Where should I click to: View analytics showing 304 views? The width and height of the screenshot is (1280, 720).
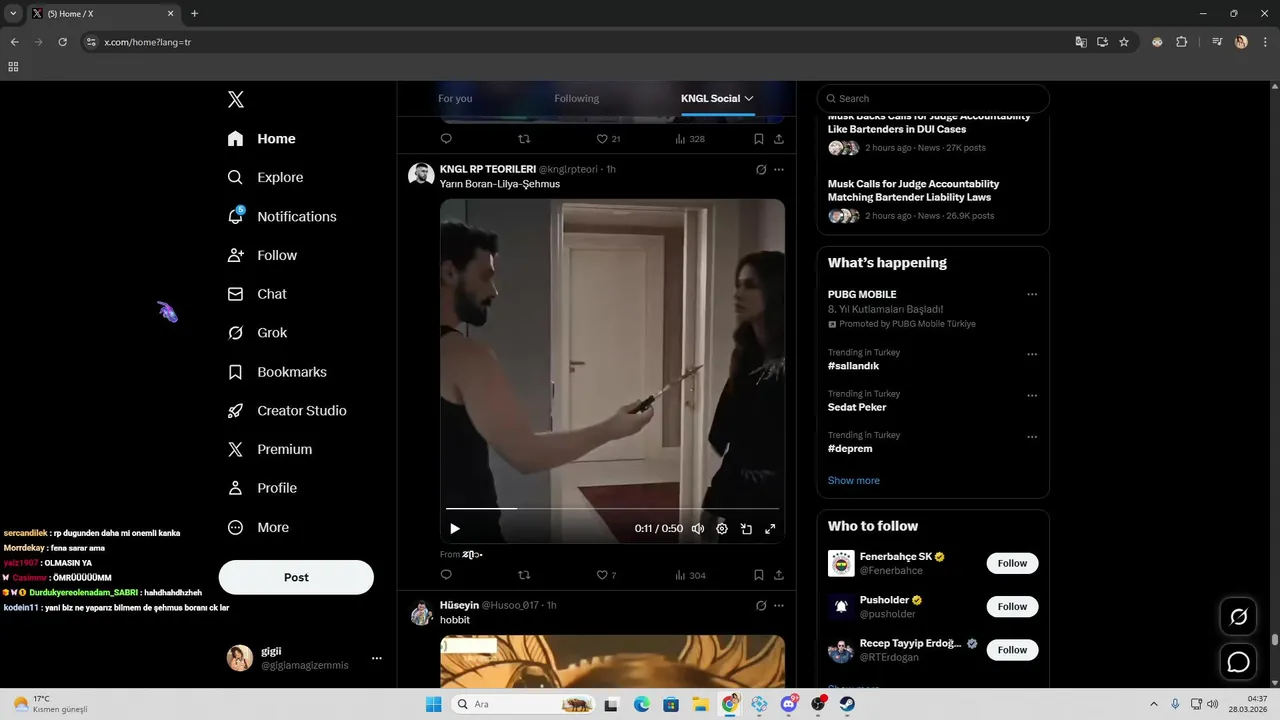pyautogui.click(x=690, y=575)
